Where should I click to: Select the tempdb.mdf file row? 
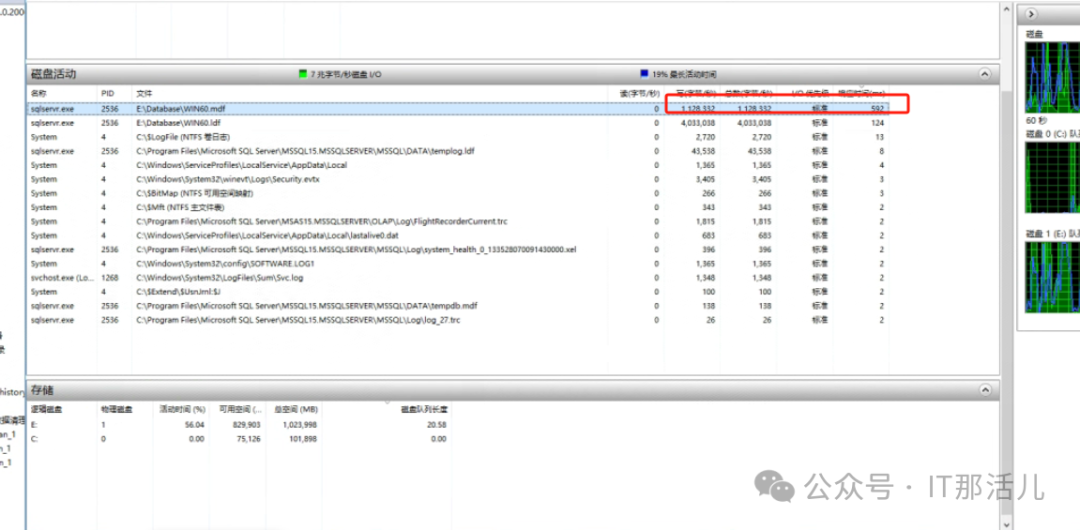(x=459, y=306)
